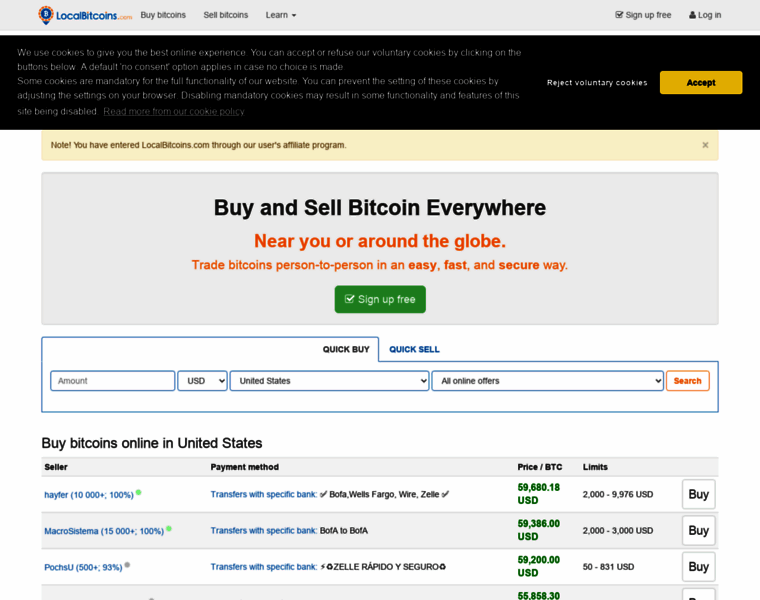The image size is (760, 600).
Task: Reject voluntary cookies
Action: coord(597,82)
